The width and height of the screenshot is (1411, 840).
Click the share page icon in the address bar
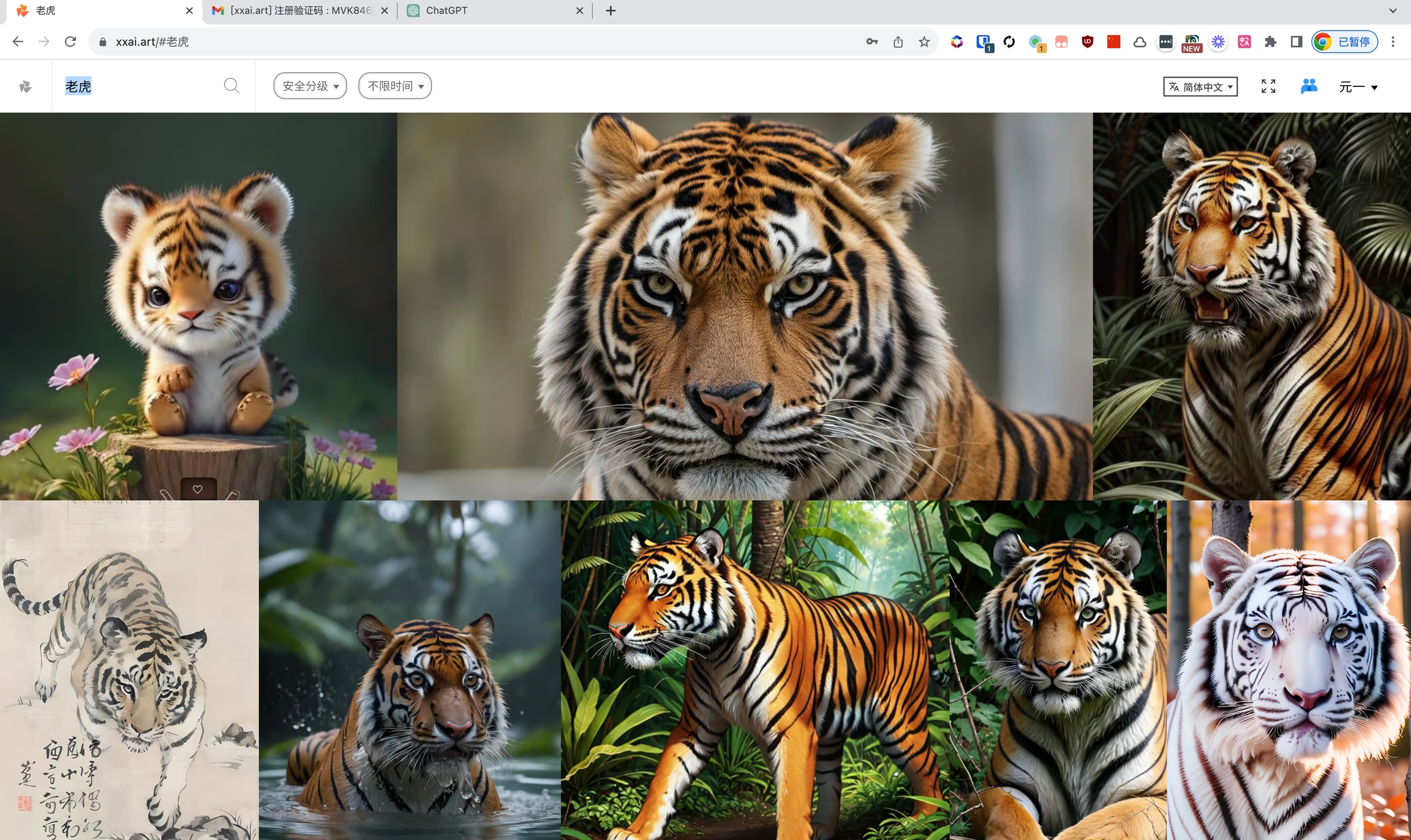click(x=898, y=42)
